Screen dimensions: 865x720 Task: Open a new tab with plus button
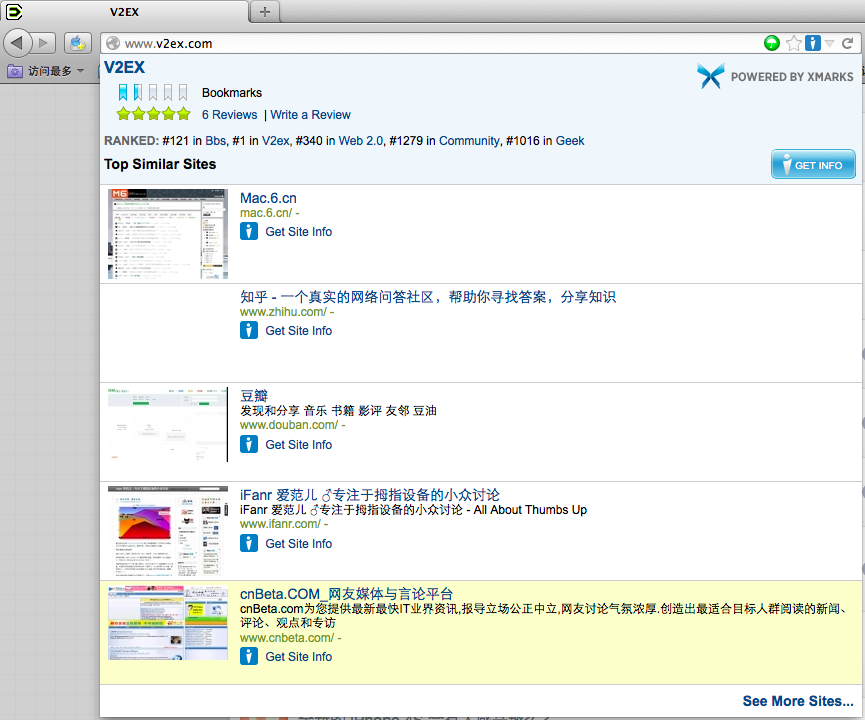[265, 12]
